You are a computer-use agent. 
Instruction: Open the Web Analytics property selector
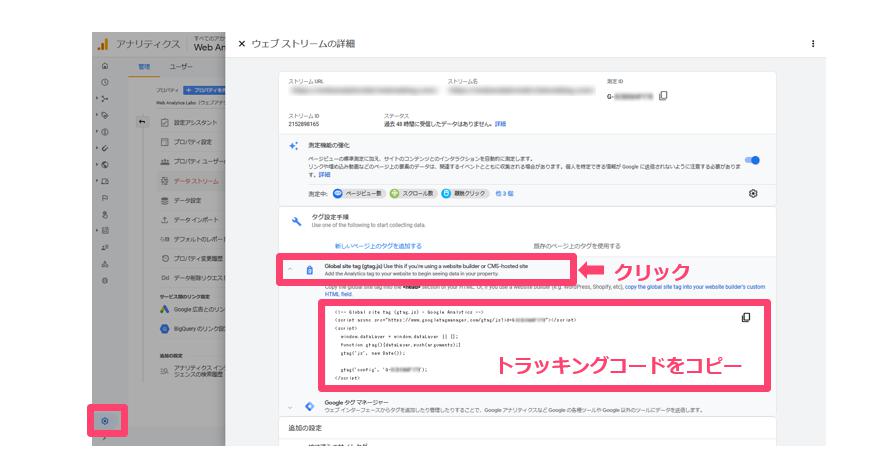click(209, 45)
